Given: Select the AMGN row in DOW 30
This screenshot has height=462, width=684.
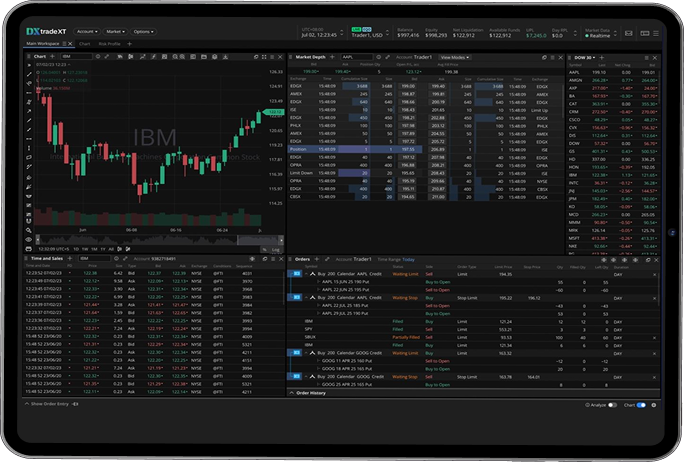Looking at the screenshot, I should point(613,80).
